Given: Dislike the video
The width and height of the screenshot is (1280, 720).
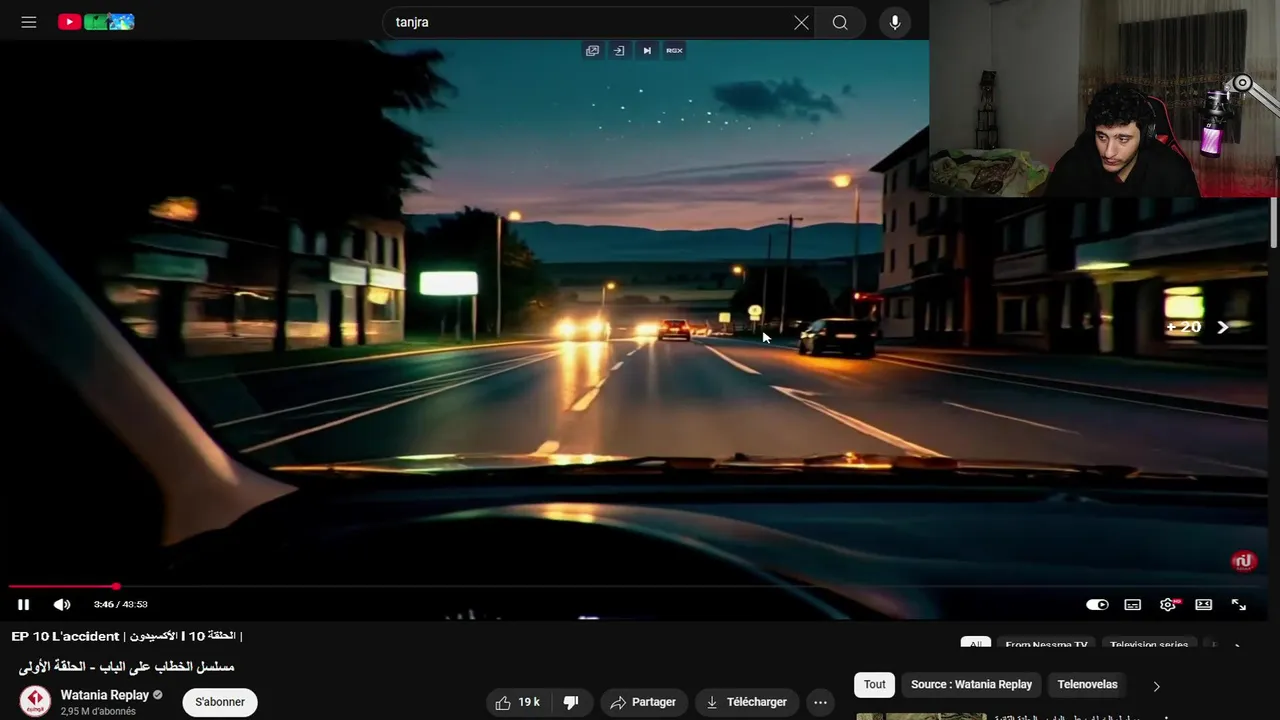Looking at the screenshot, I should [x=571, y=702].
